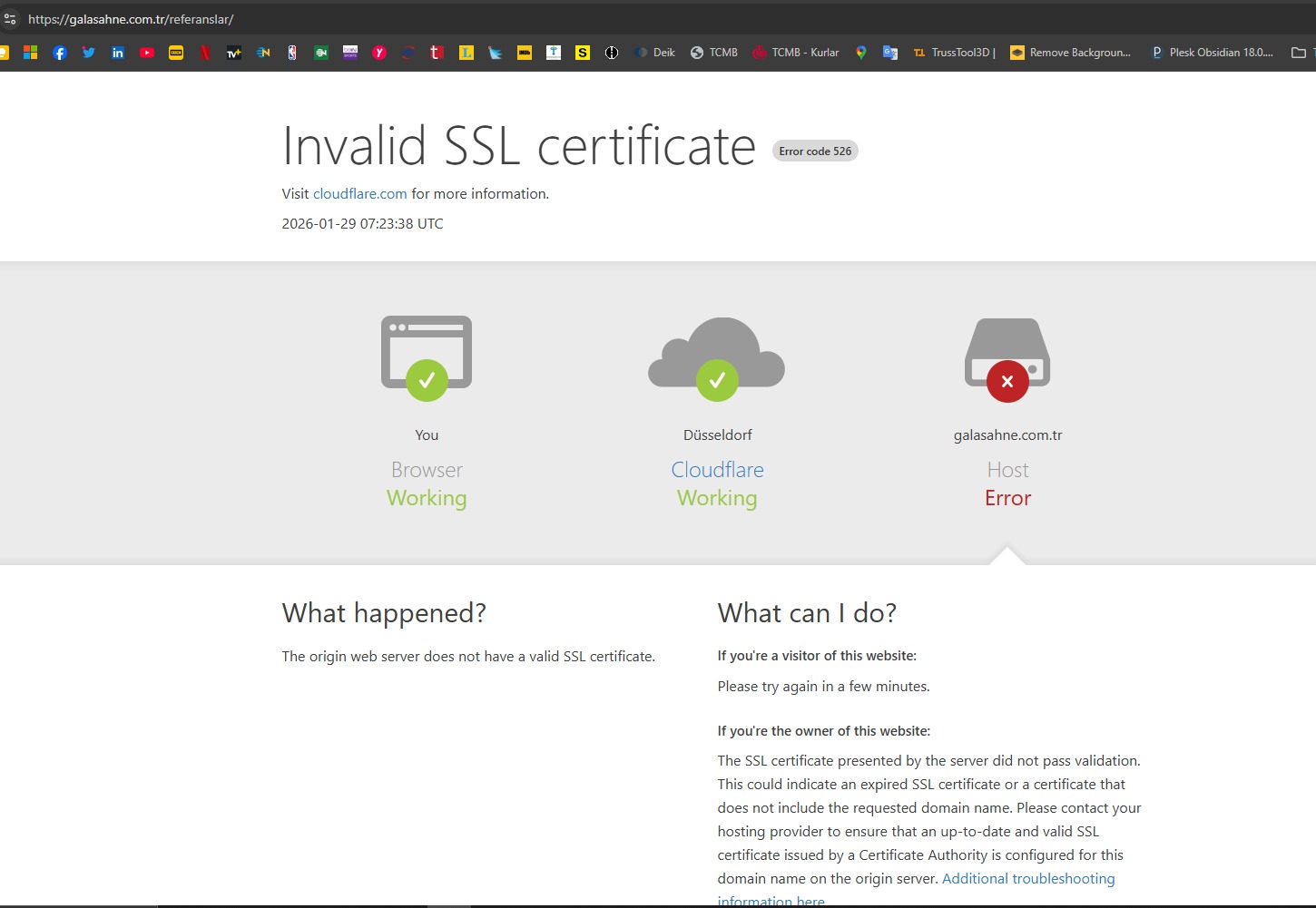Screen dimensions: 1316x908
Task: Open the Remove Background bookmark
Action: click(1071, 53)
